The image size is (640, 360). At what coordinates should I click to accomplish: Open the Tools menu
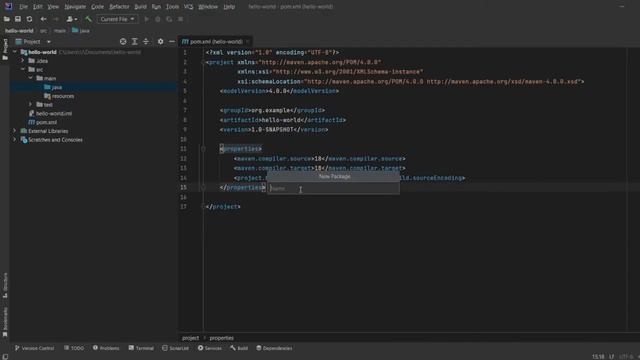tap(172, 7)
